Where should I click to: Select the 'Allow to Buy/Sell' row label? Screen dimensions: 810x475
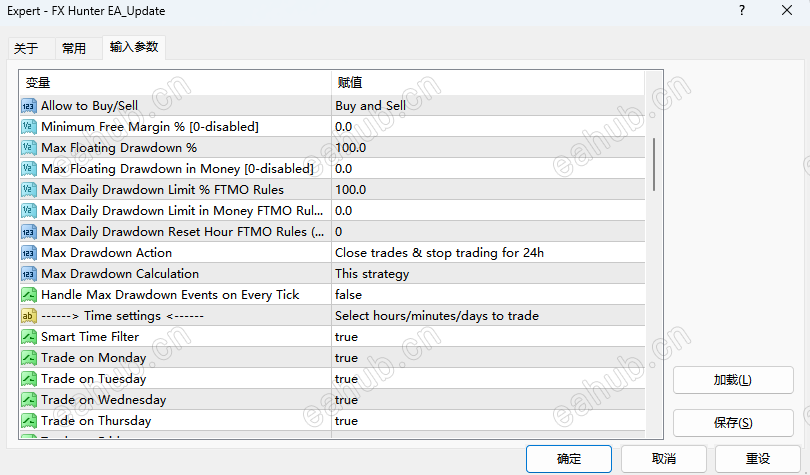(x=89, y=106)
